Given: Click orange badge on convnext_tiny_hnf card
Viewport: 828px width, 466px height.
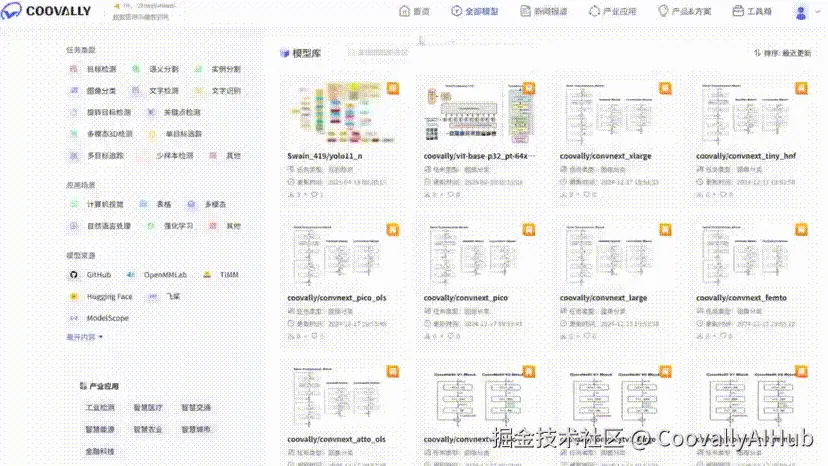Looking at the screenshot, I should [x=802, y=88].
